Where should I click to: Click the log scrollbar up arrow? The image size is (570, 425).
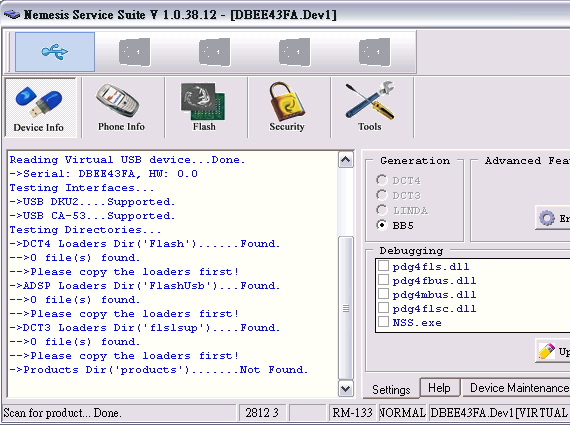click(x=346, y=160)
